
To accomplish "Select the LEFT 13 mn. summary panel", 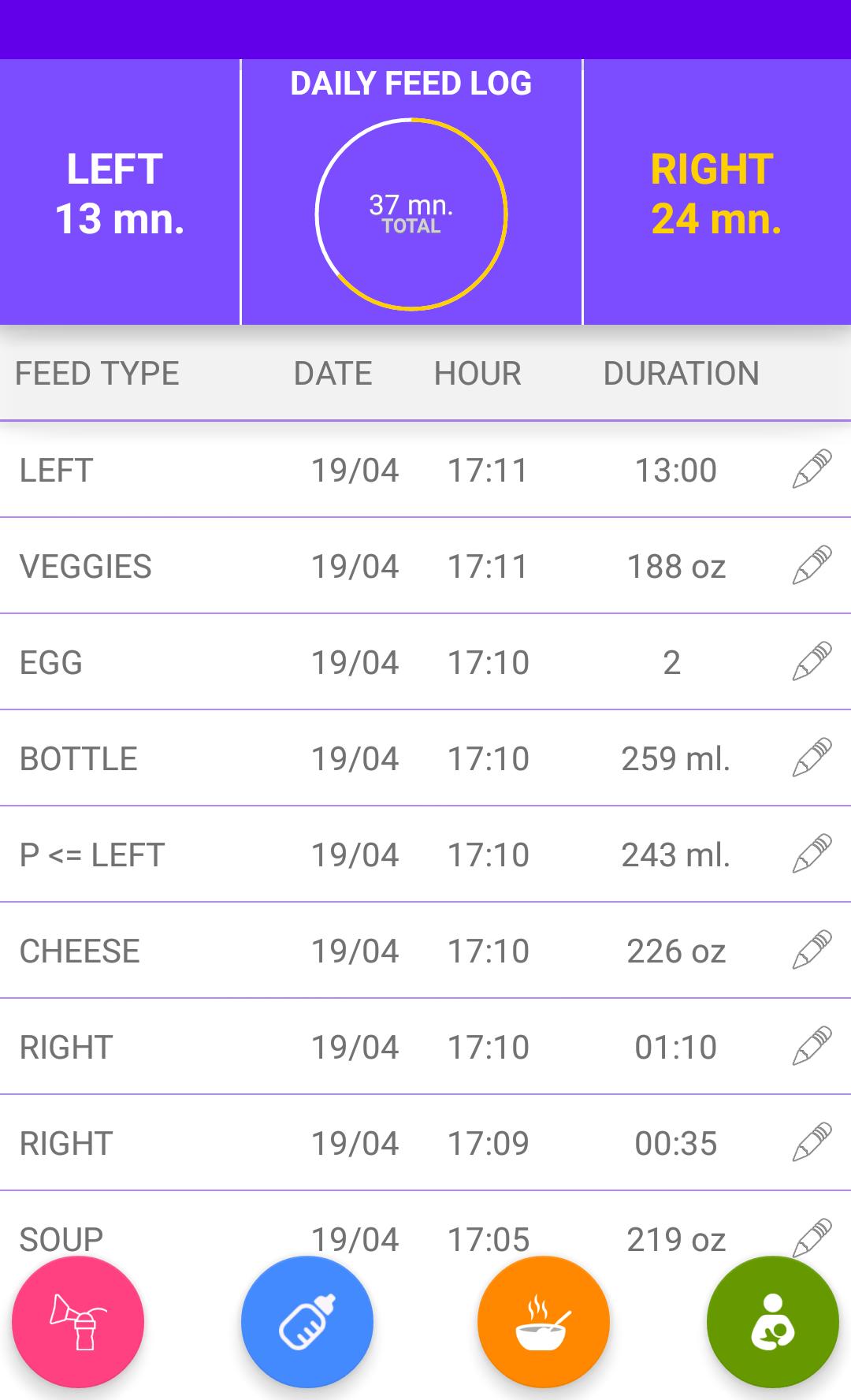I will pos(120,193).
